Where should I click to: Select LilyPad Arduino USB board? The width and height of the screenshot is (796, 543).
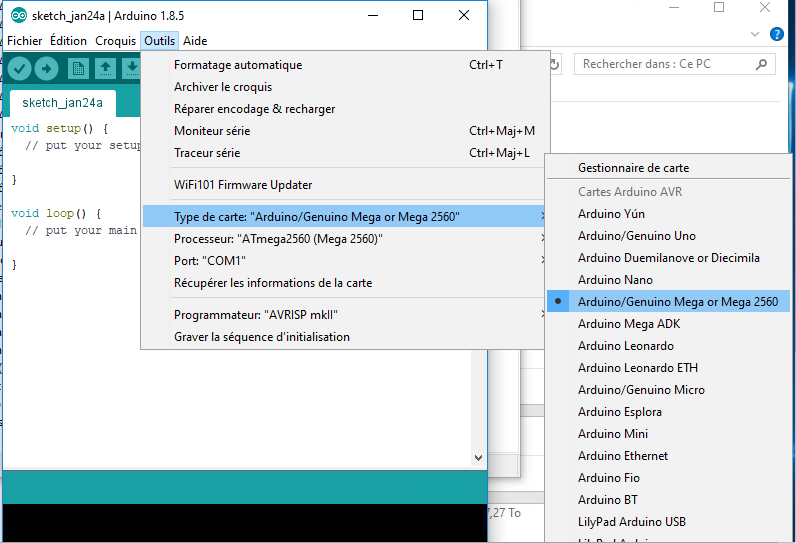(668, 522)
